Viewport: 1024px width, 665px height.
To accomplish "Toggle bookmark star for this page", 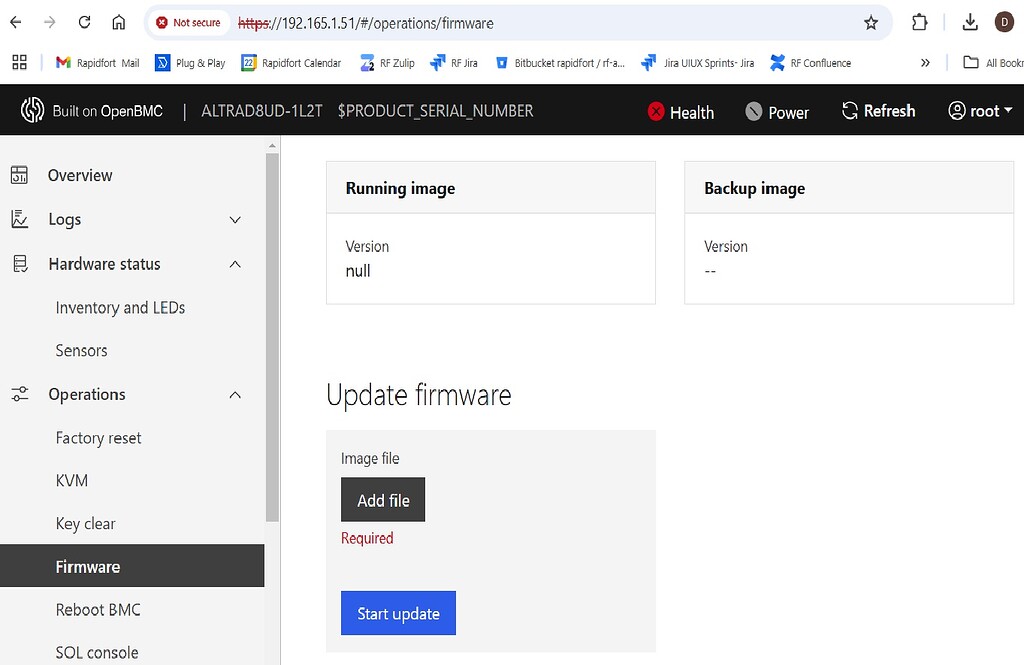I will [x=871, y=22].
